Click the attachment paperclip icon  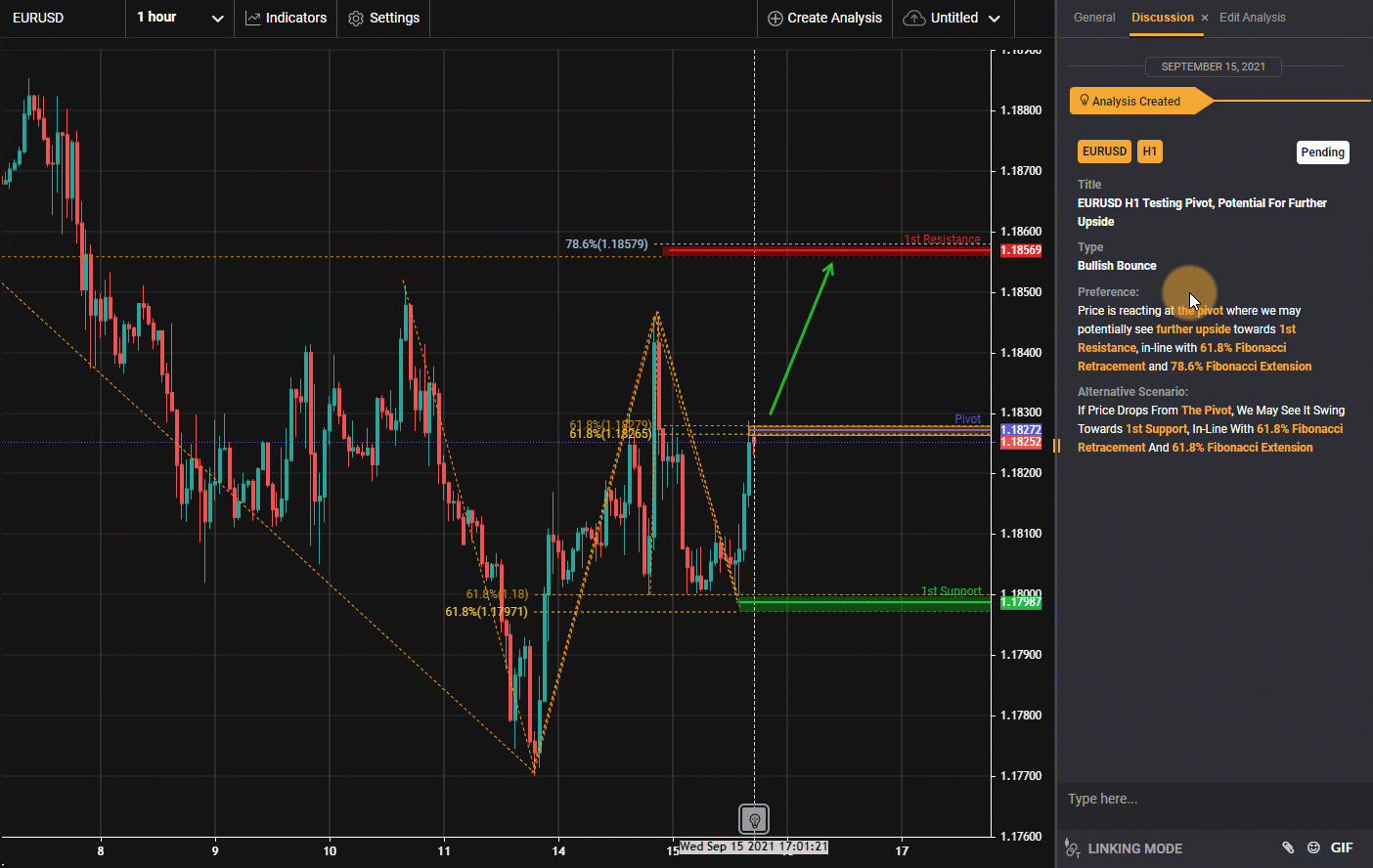tap(1288, 847)
